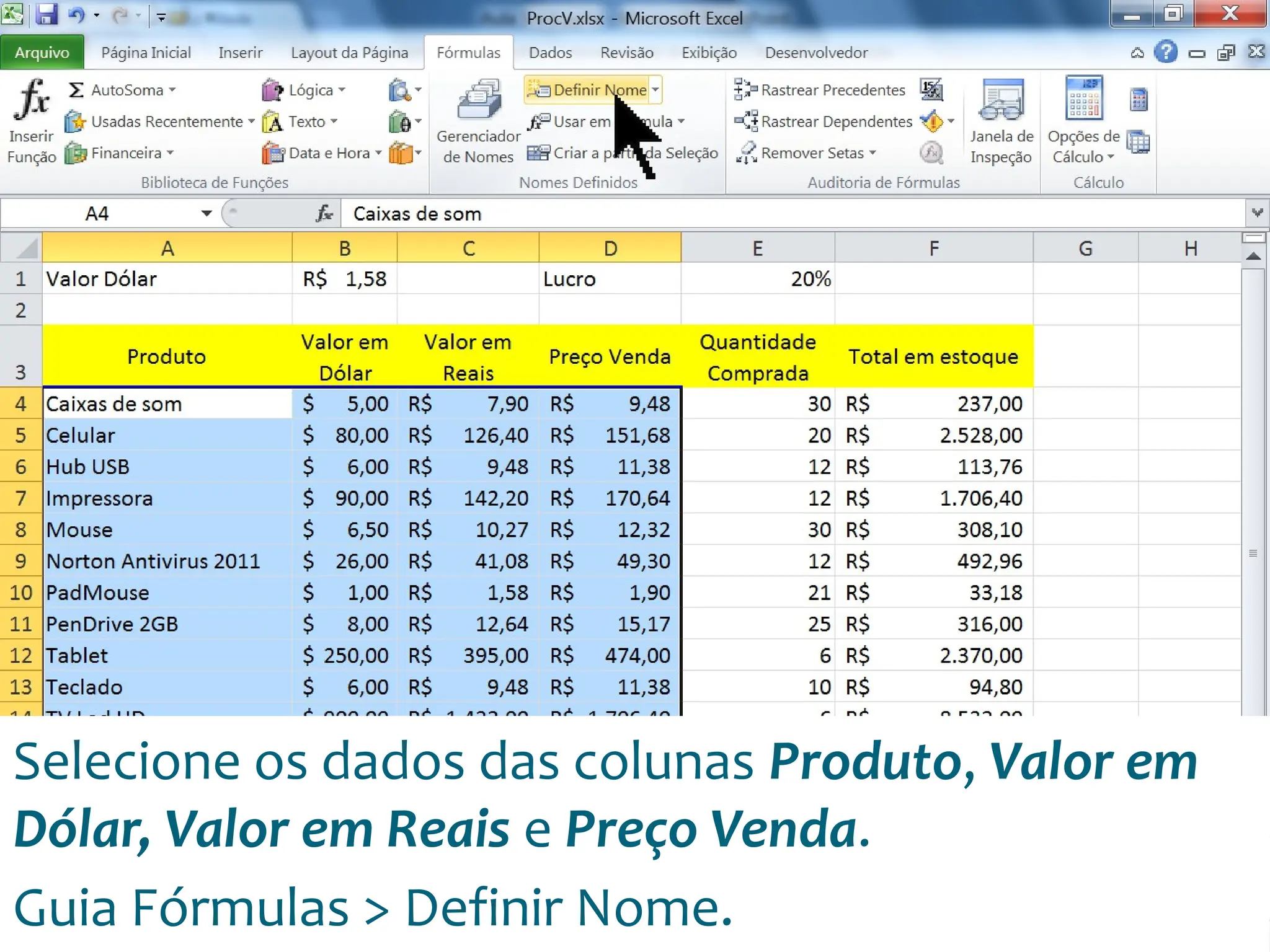Switch to the Exibição tab

coord(709,53)
